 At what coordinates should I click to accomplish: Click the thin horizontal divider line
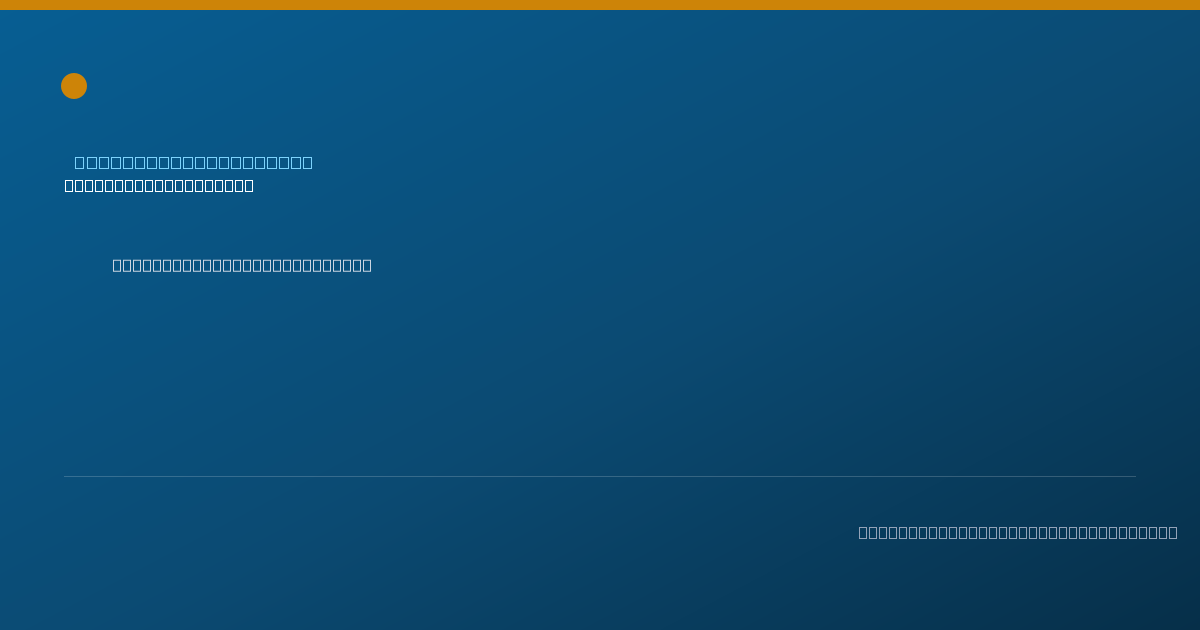tap(600, 476)
